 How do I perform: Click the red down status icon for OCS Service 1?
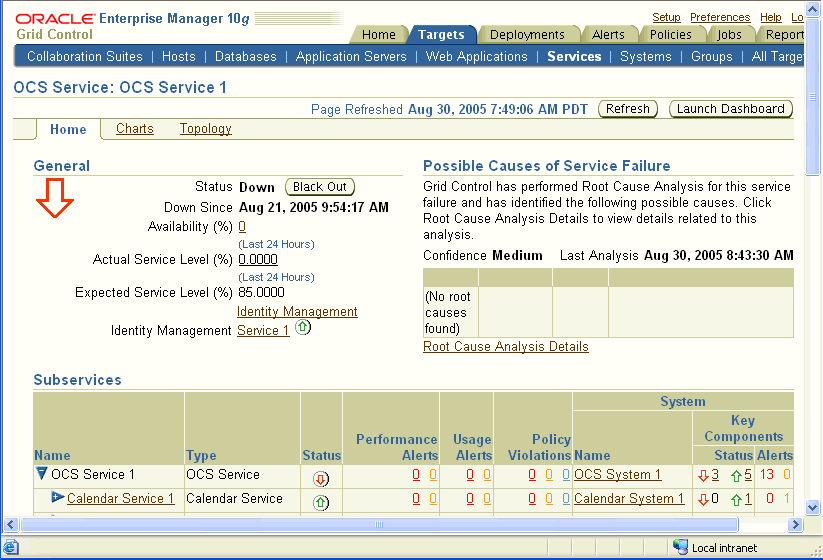(x=321, y=477)
